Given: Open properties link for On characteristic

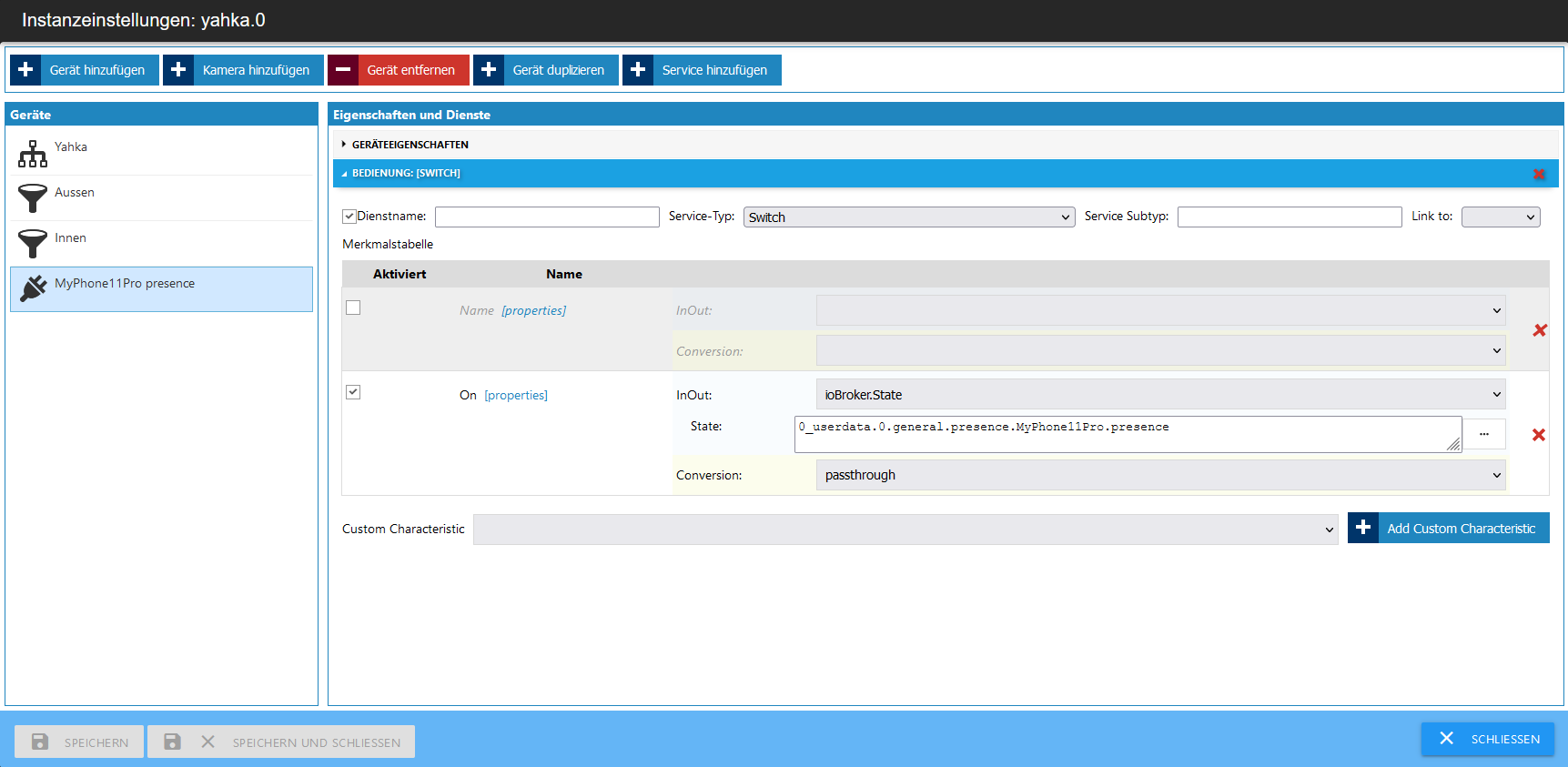Looking at the screenshot, I should click(x=516, y=395).
